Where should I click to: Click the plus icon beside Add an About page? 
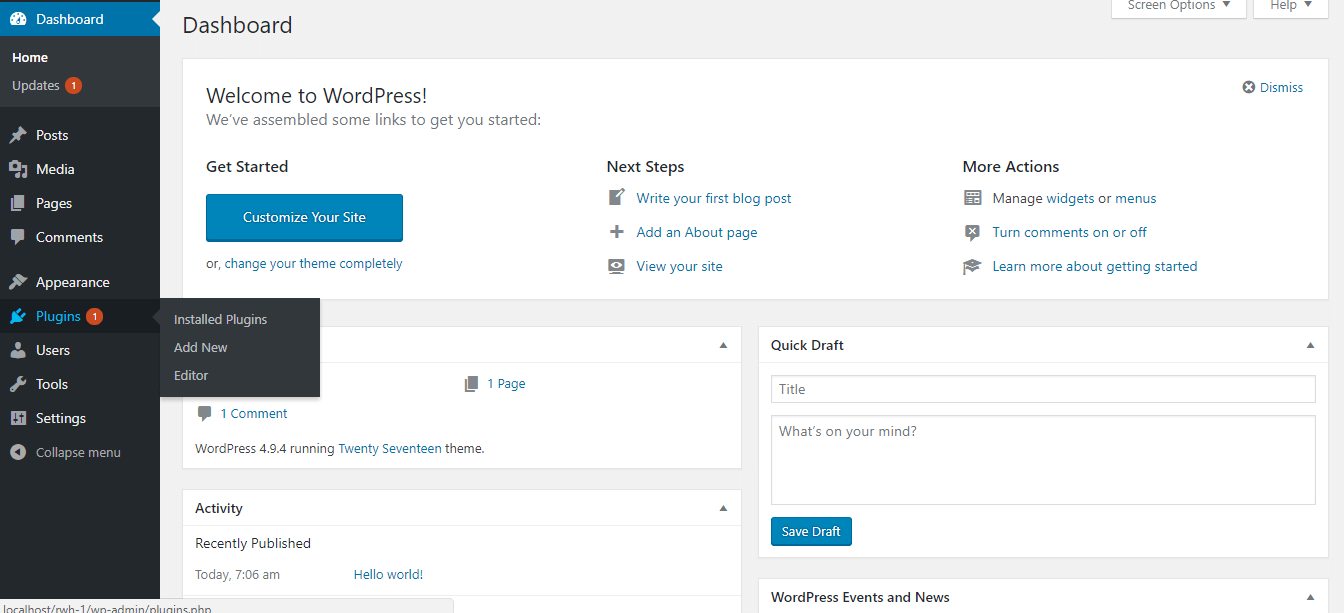617,232
